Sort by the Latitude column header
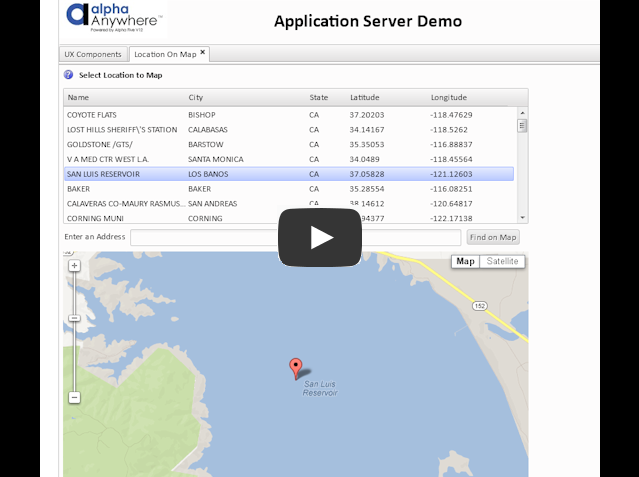The width and height of the screenshot is (639, 477). (x=365, y=97)
